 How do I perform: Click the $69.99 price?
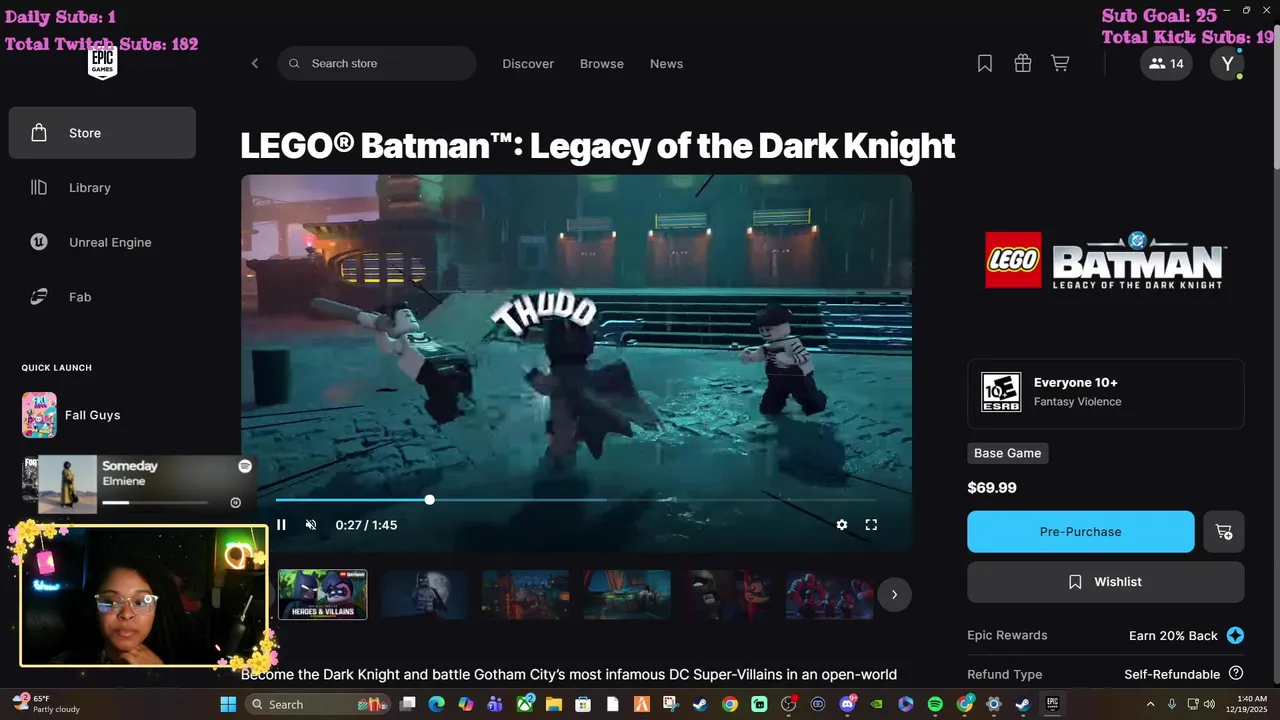tap(992, 488)
